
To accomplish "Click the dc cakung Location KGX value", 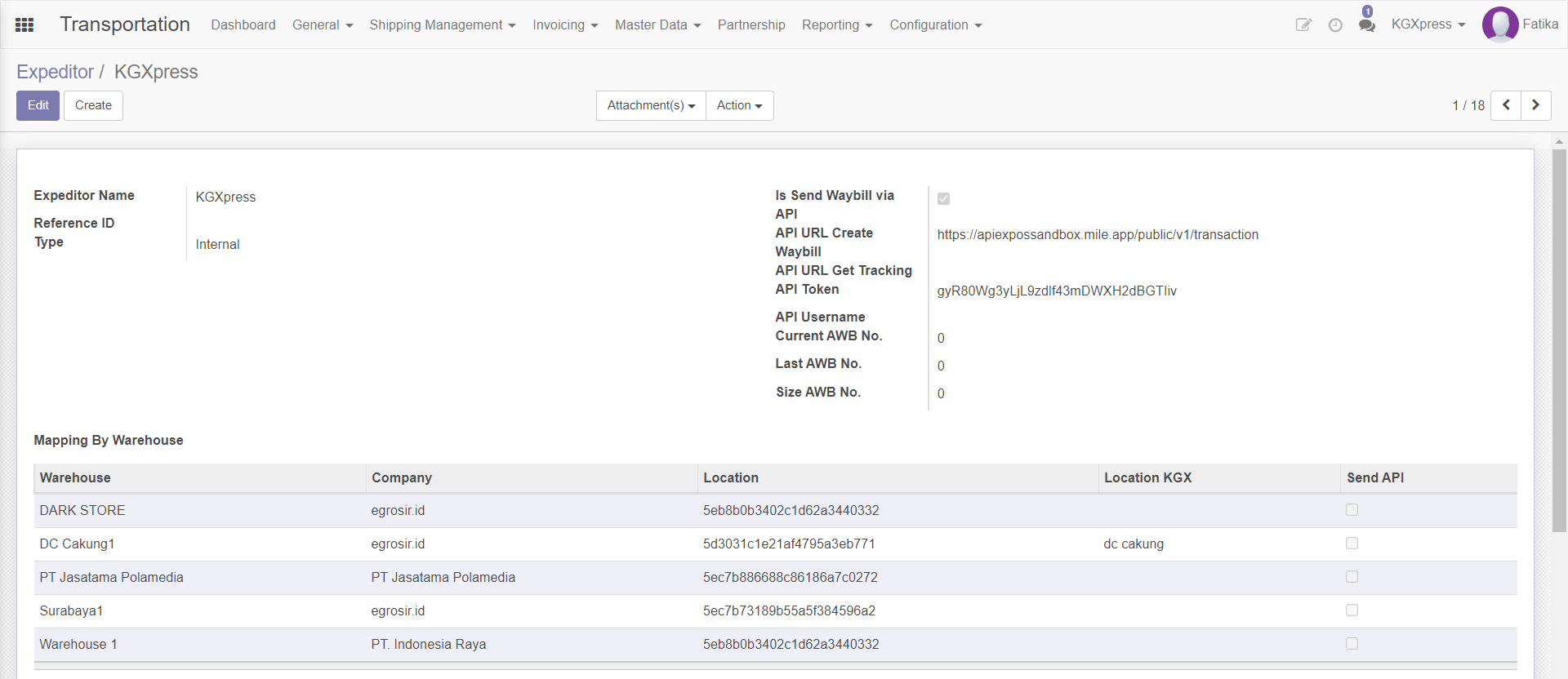I will 1134,544.
